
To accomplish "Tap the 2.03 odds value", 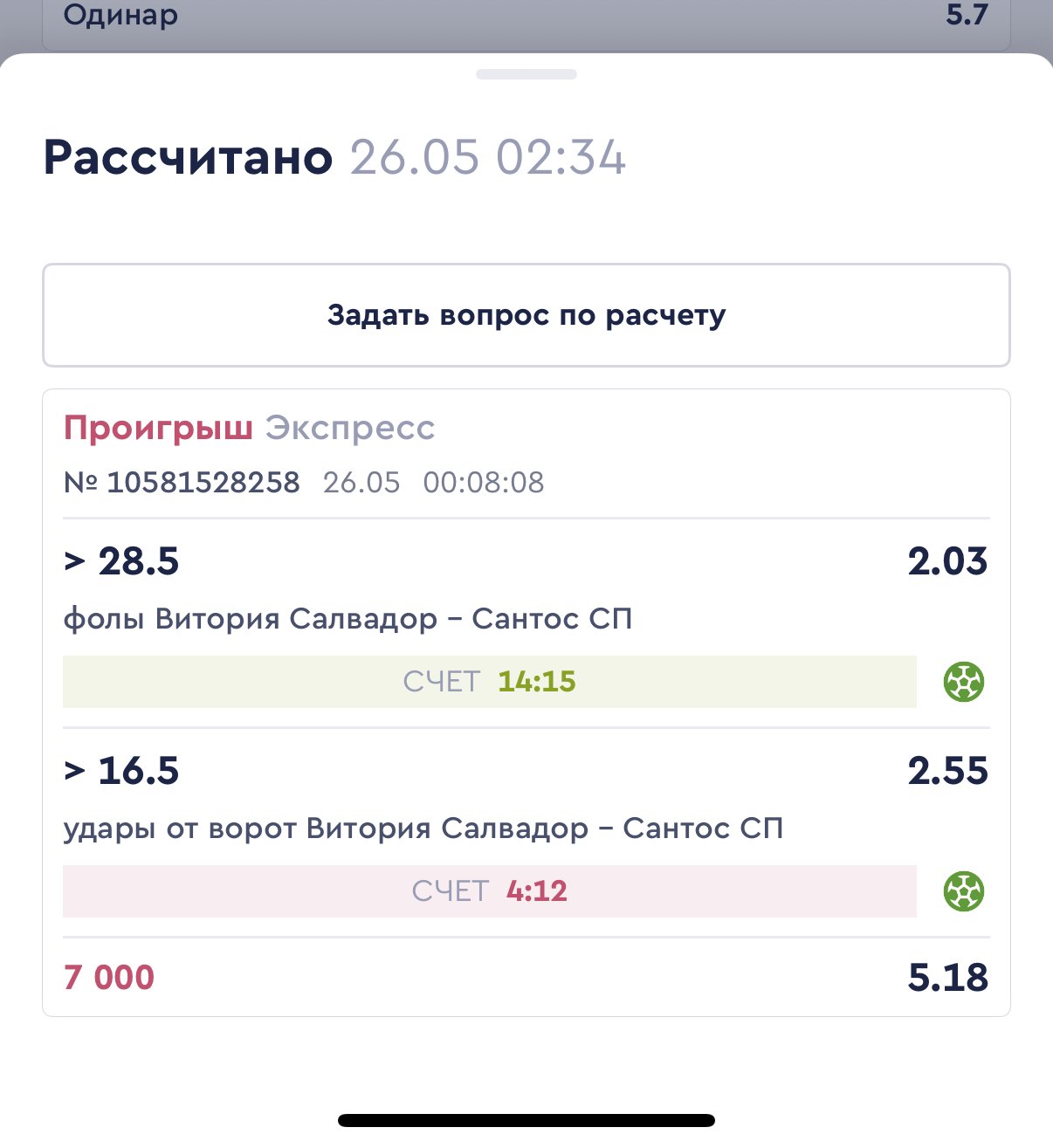I will (947, 561).
